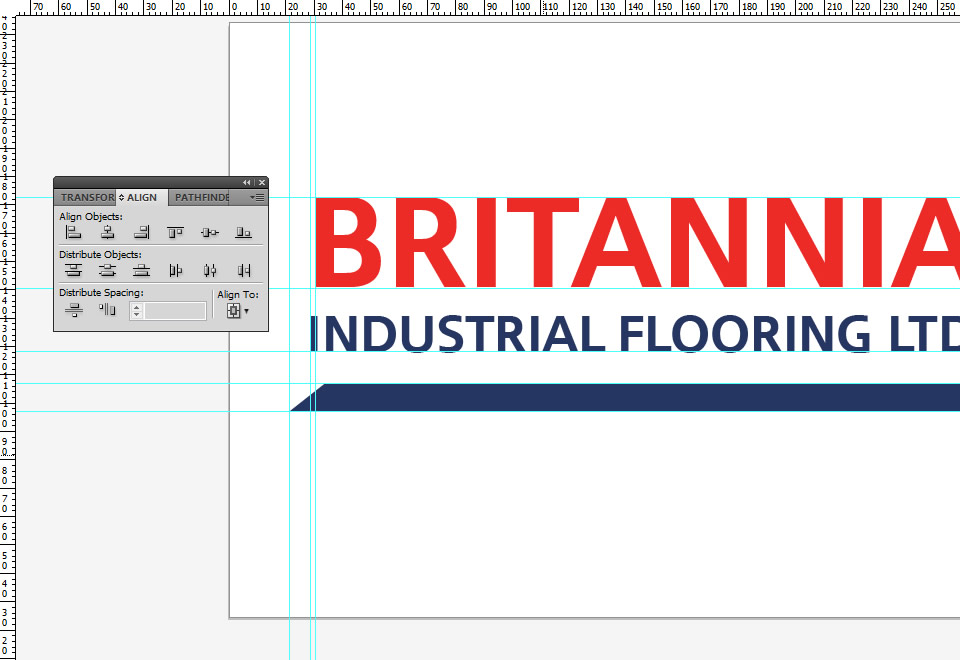
Task: Select the dark blue angled bar shape
Action: coord(624,397)
